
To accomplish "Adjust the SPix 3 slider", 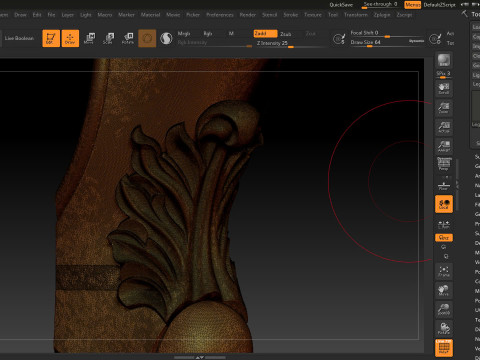I will (444, 74).
